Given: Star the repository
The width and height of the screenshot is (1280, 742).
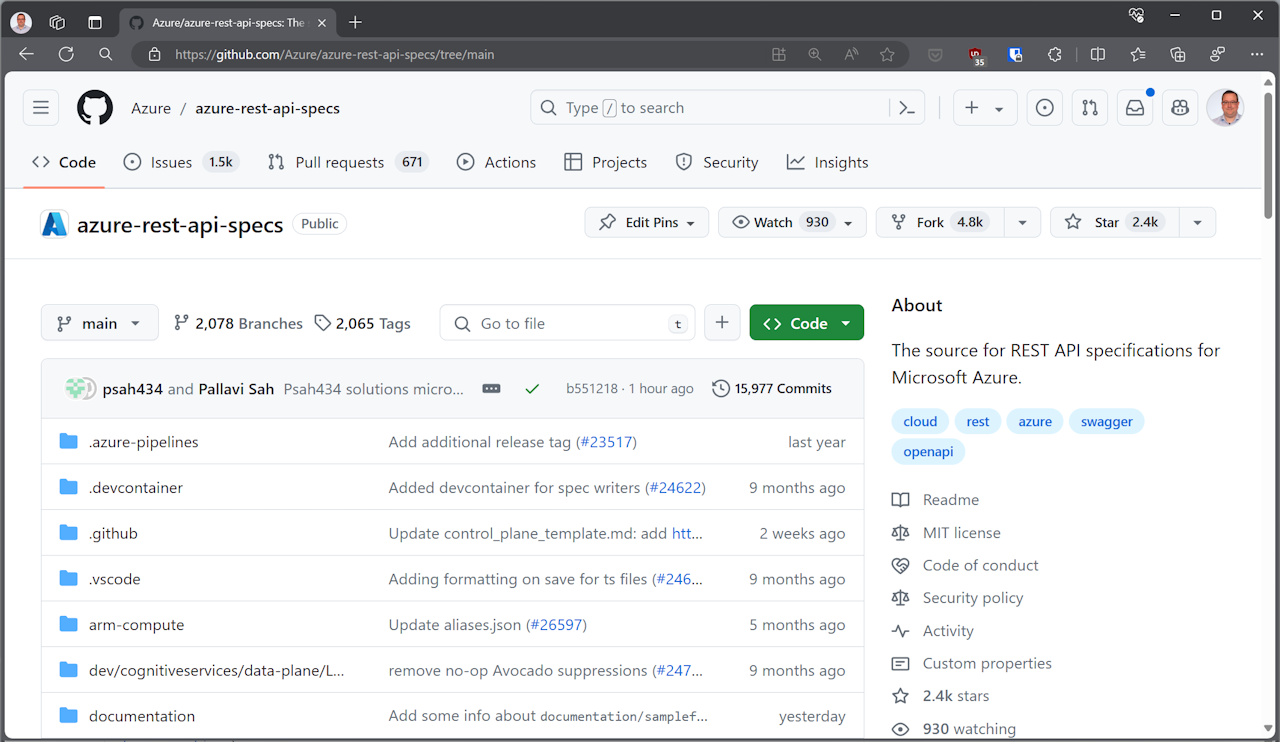Looking at the screenshot, I should point(1115,222).
